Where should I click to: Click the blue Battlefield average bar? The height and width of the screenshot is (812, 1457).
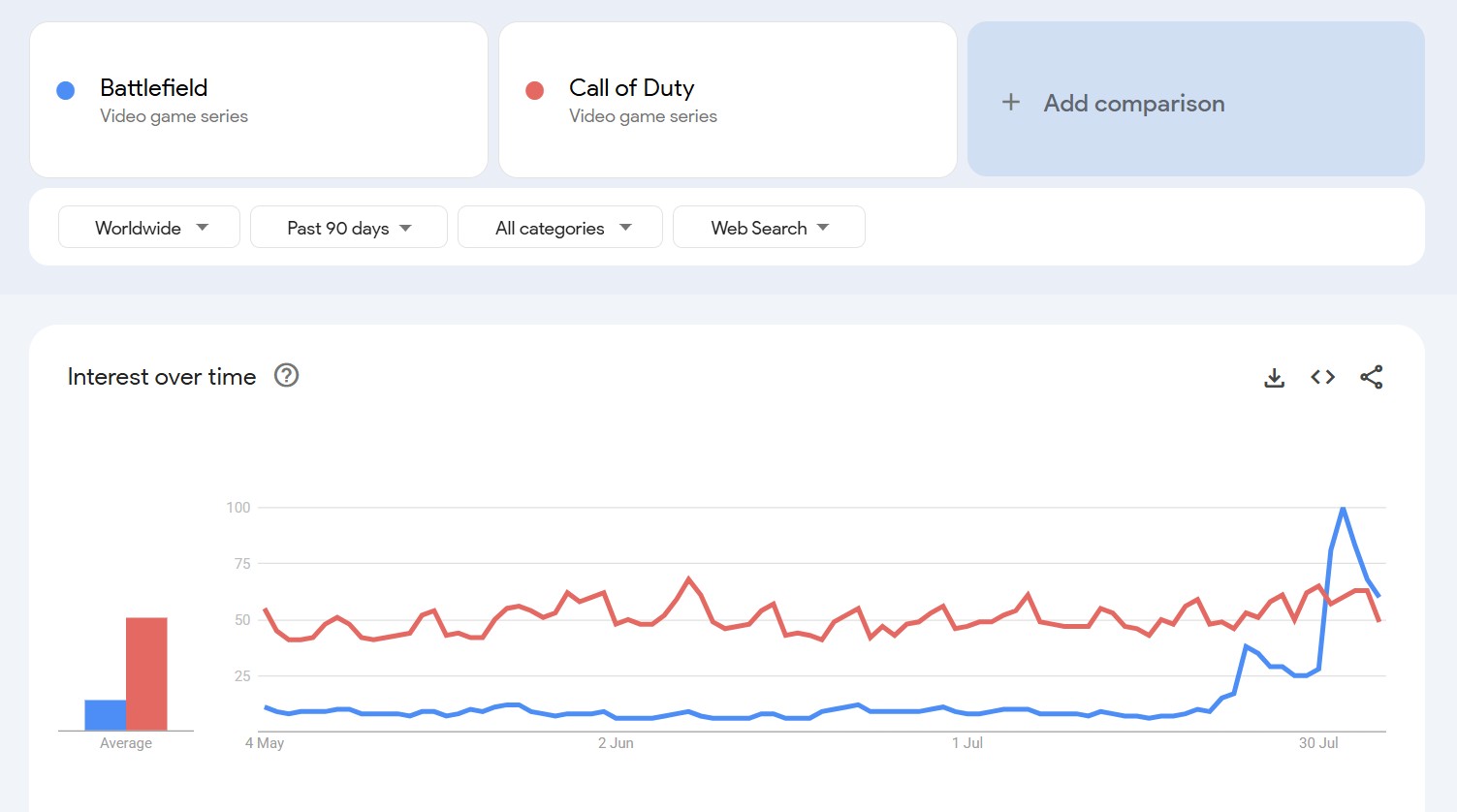point(105,715)
